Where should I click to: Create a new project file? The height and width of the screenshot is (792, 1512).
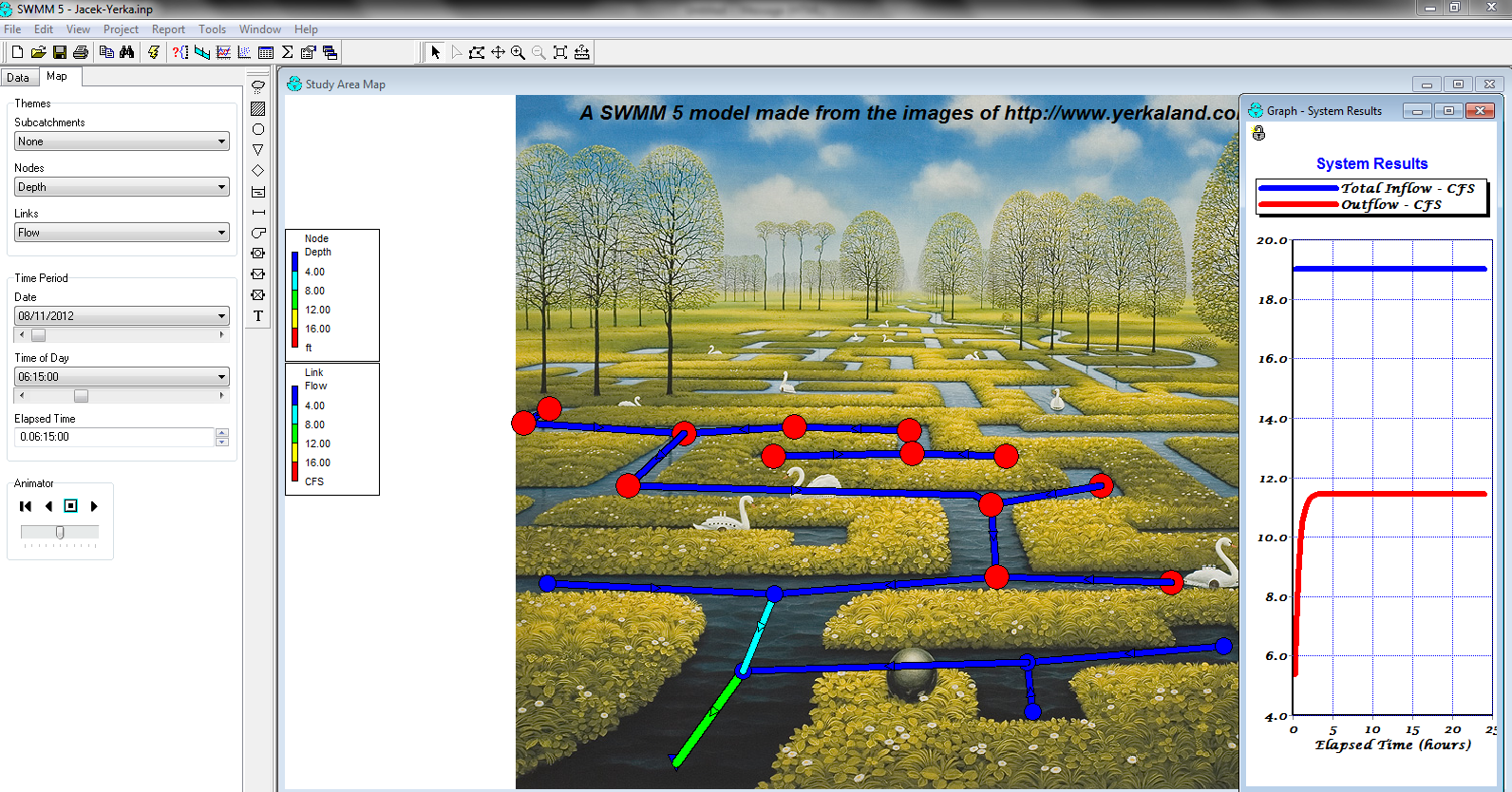click(17, 52)
